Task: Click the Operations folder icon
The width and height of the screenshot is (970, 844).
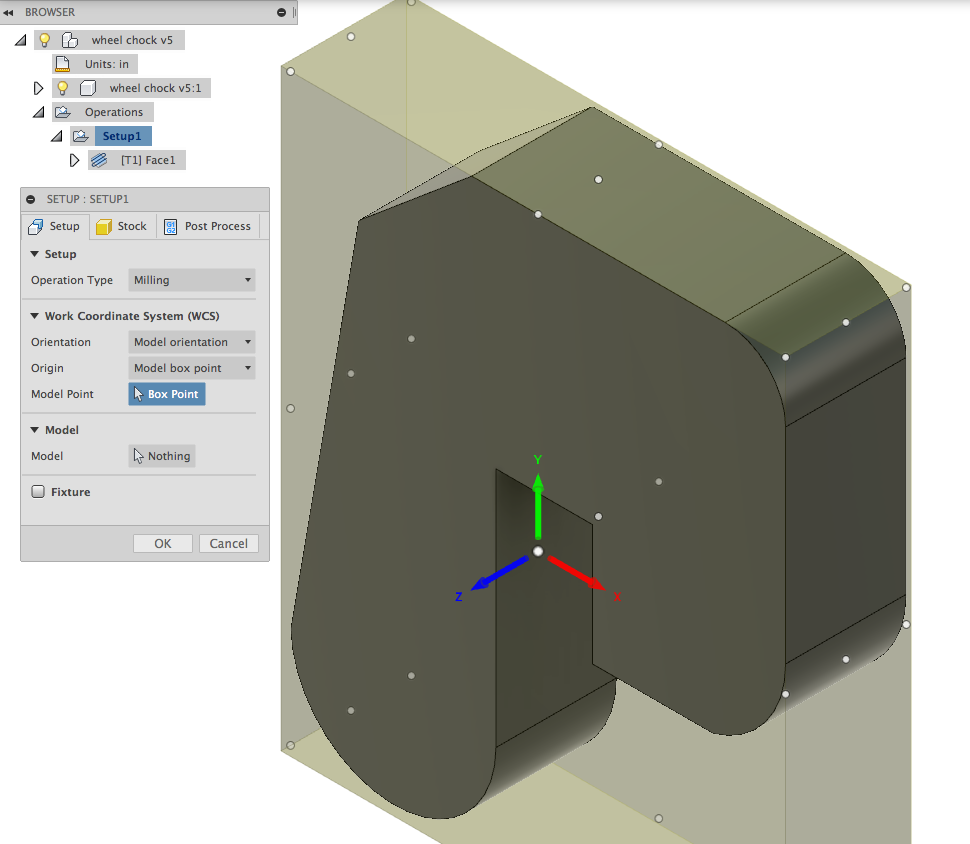Action: pos(62,112)
